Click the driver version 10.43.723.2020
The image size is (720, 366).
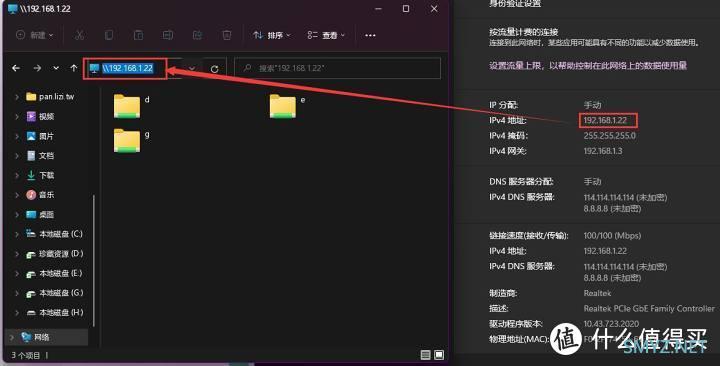point(611,324)
